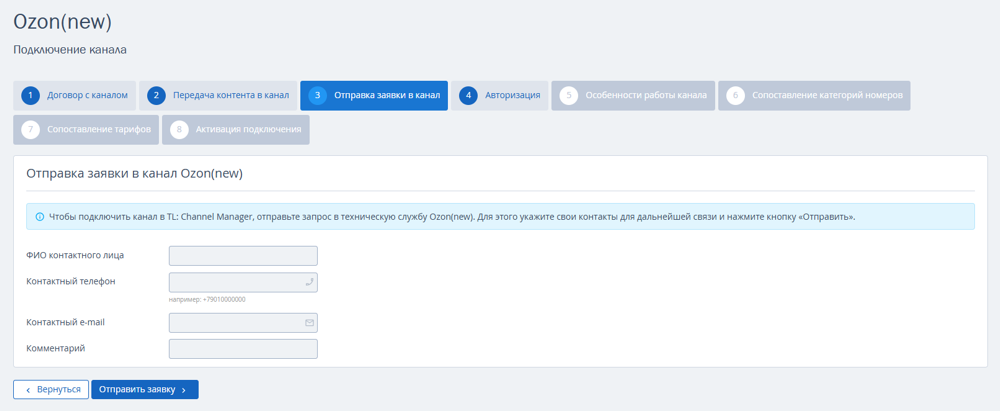Click heading Отправка заявки в канал Ozon(new)

click(x=135, y=174)
